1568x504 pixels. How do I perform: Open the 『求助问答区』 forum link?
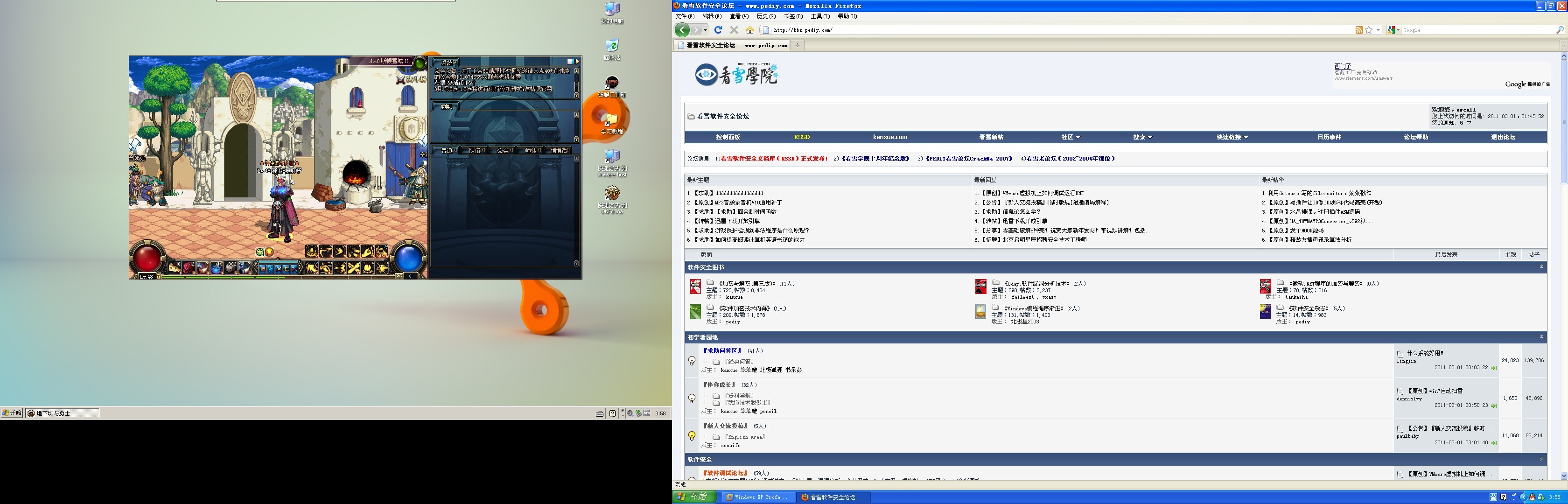pyautogui.click(x=722, y=351)
